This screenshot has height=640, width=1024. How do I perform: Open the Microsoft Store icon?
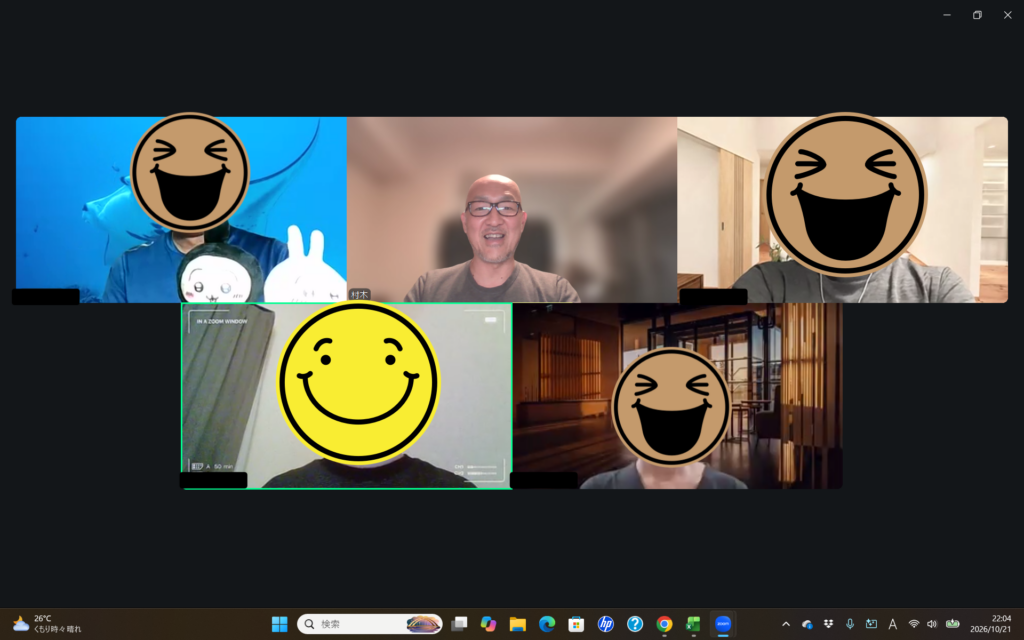click(576, 624)
